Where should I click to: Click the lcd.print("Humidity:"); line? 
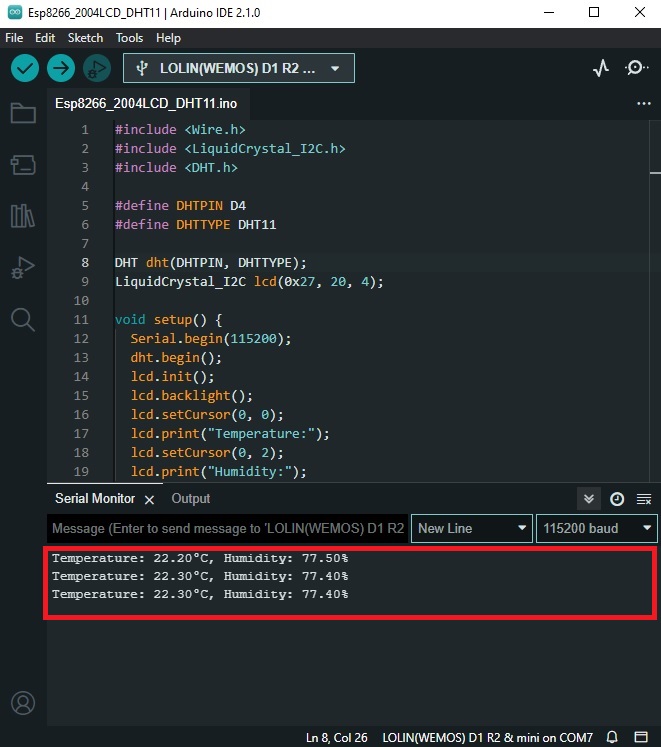(219, 472)
